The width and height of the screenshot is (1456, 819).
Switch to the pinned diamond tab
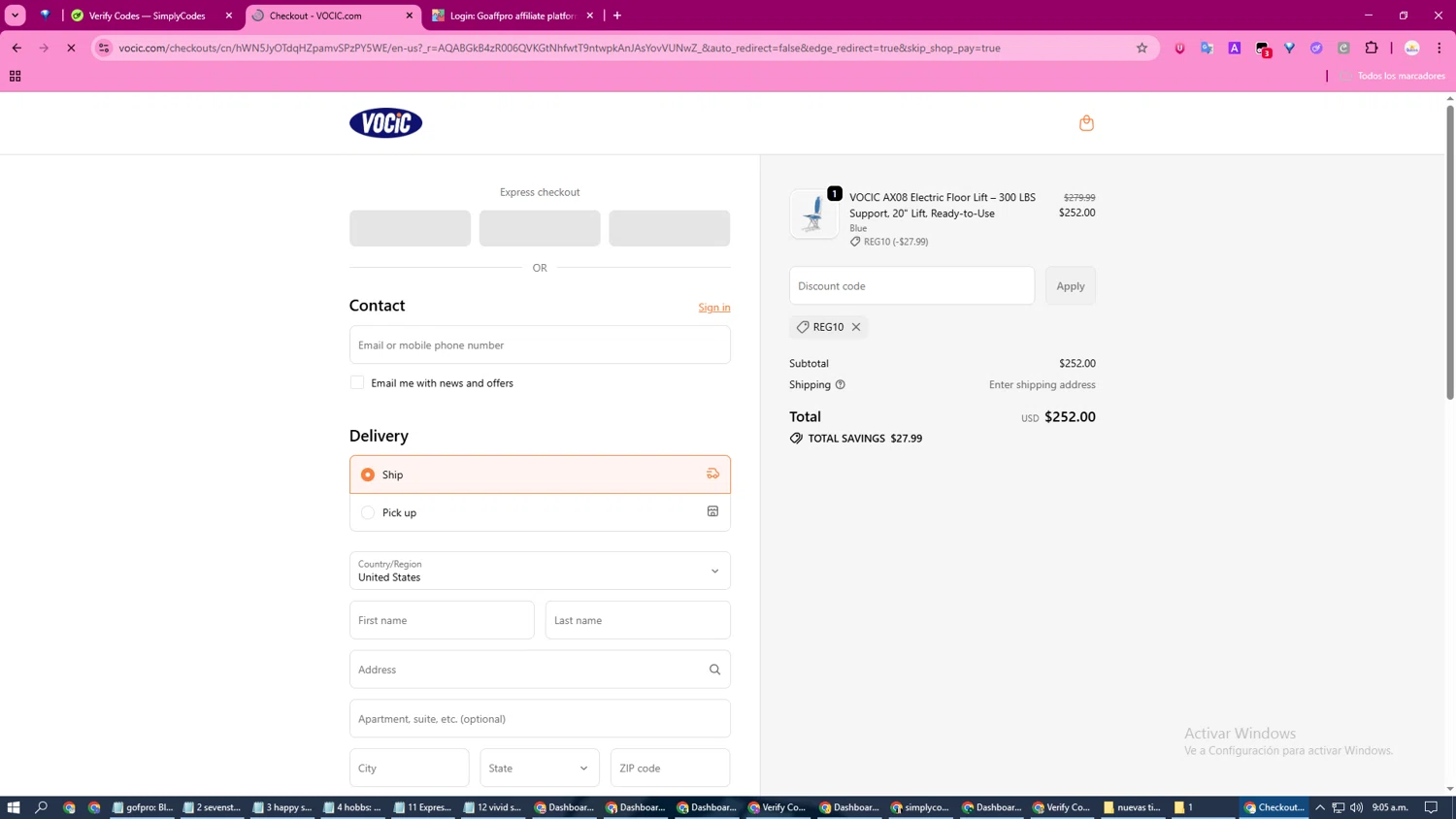click(x=45, y=16)
